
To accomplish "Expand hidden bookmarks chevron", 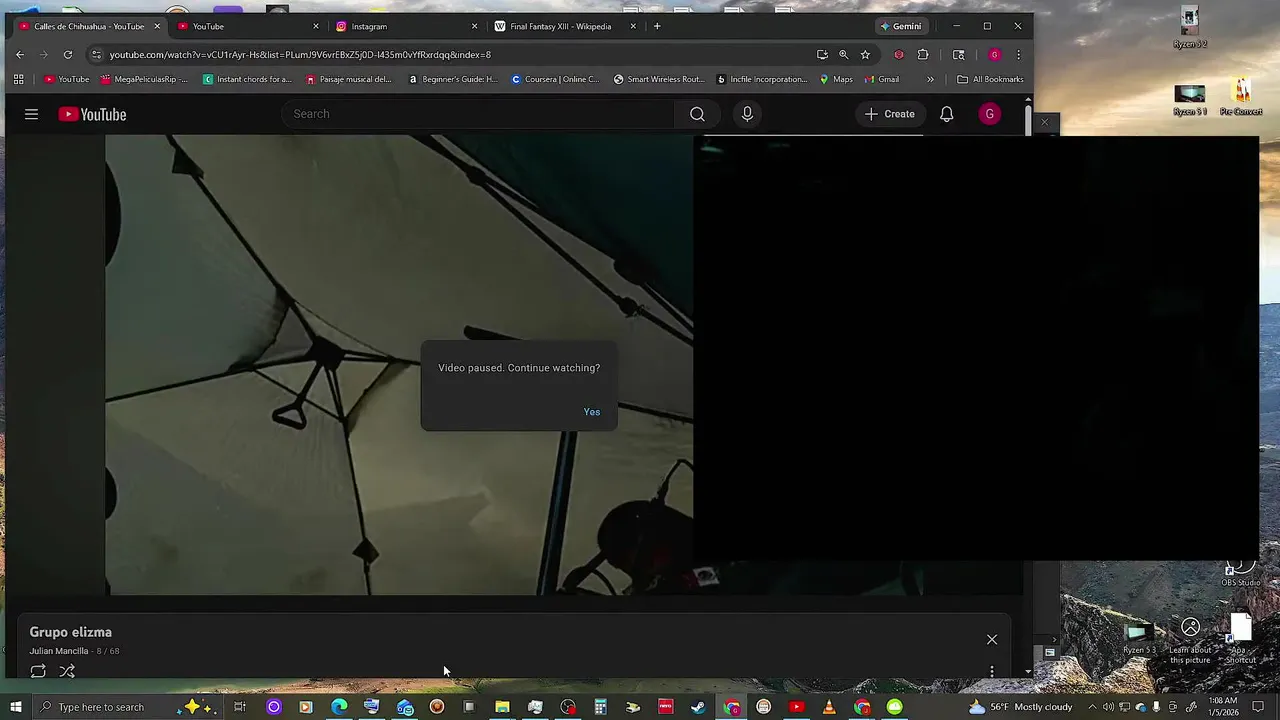I will click(930, 79).
